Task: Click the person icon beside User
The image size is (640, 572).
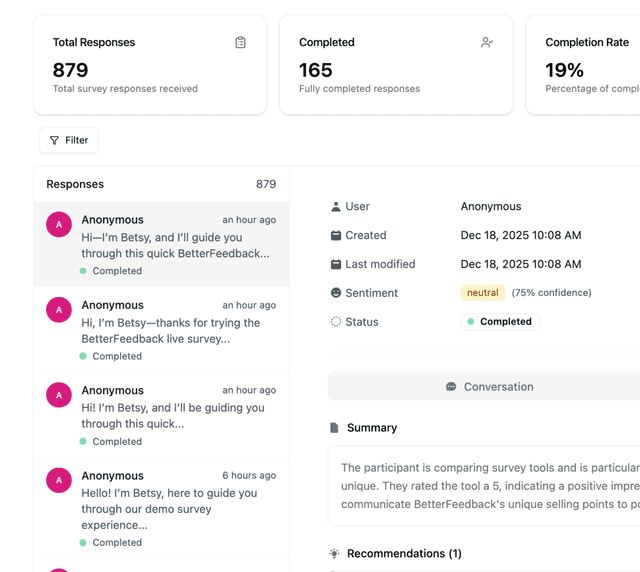Action: tap(336, 207)
